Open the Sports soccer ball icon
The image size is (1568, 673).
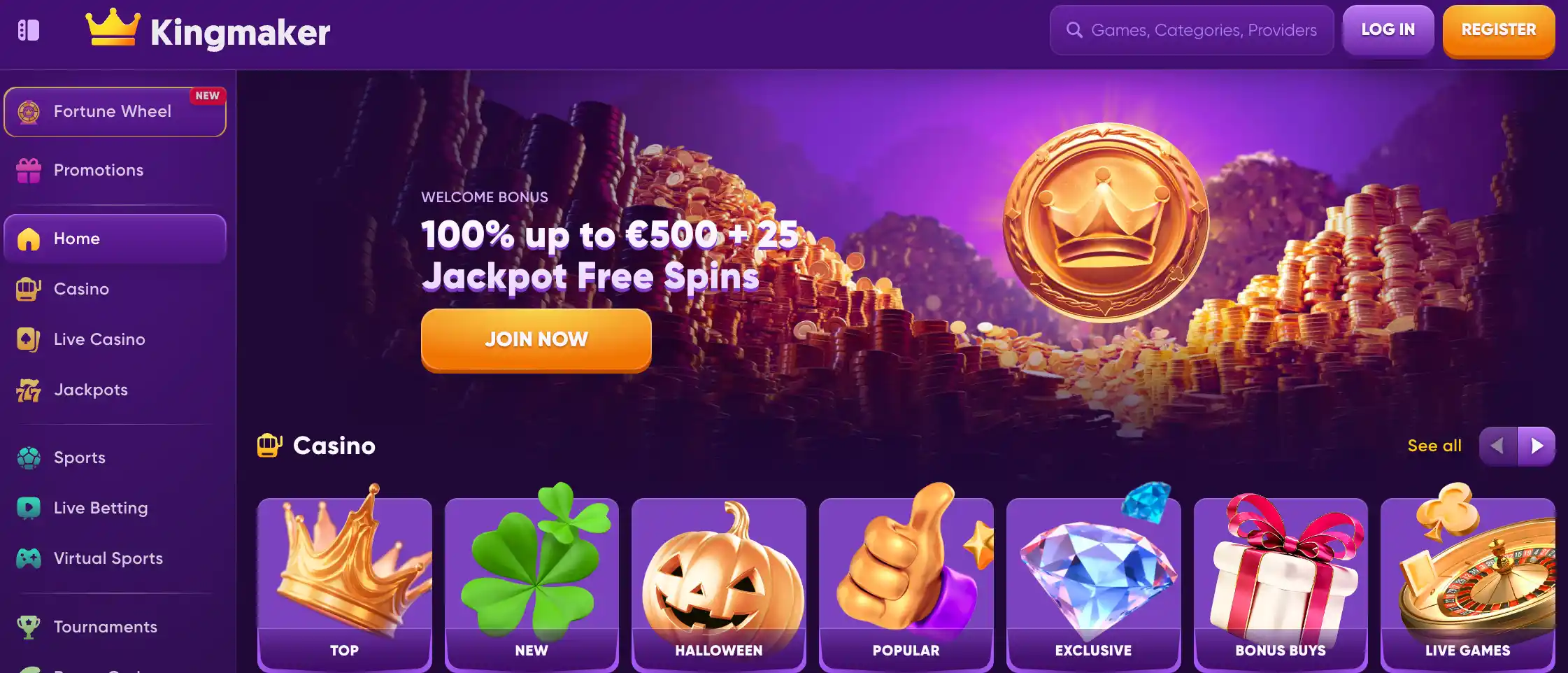click(x=29, y=458)
